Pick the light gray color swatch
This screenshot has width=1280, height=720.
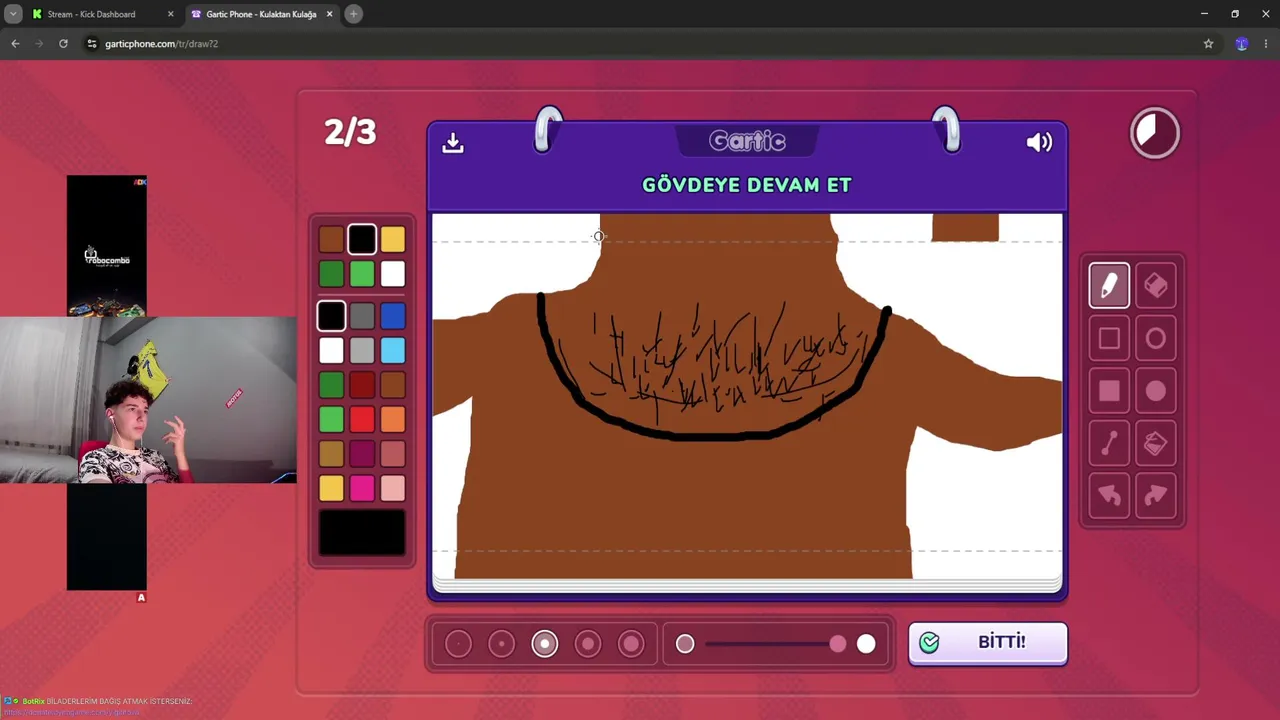(362, 350)
